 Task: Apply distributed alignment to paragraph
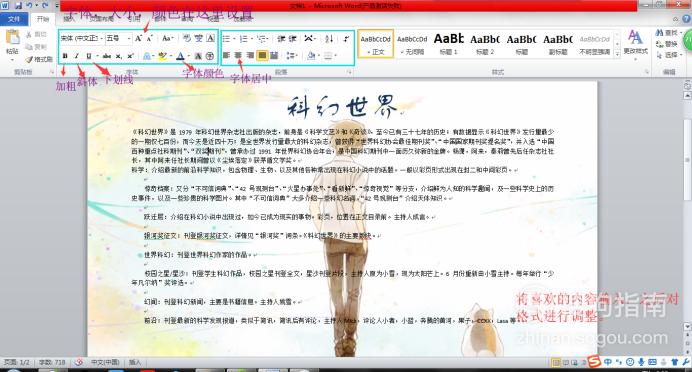(x=274, y=55)
